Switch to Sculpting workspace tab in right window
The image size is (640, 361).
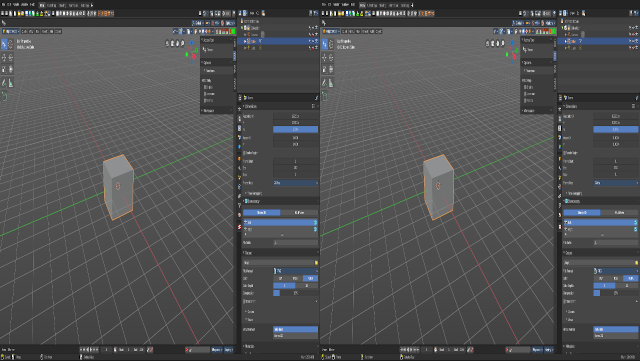pyautogui.click(x=382, y=5)
